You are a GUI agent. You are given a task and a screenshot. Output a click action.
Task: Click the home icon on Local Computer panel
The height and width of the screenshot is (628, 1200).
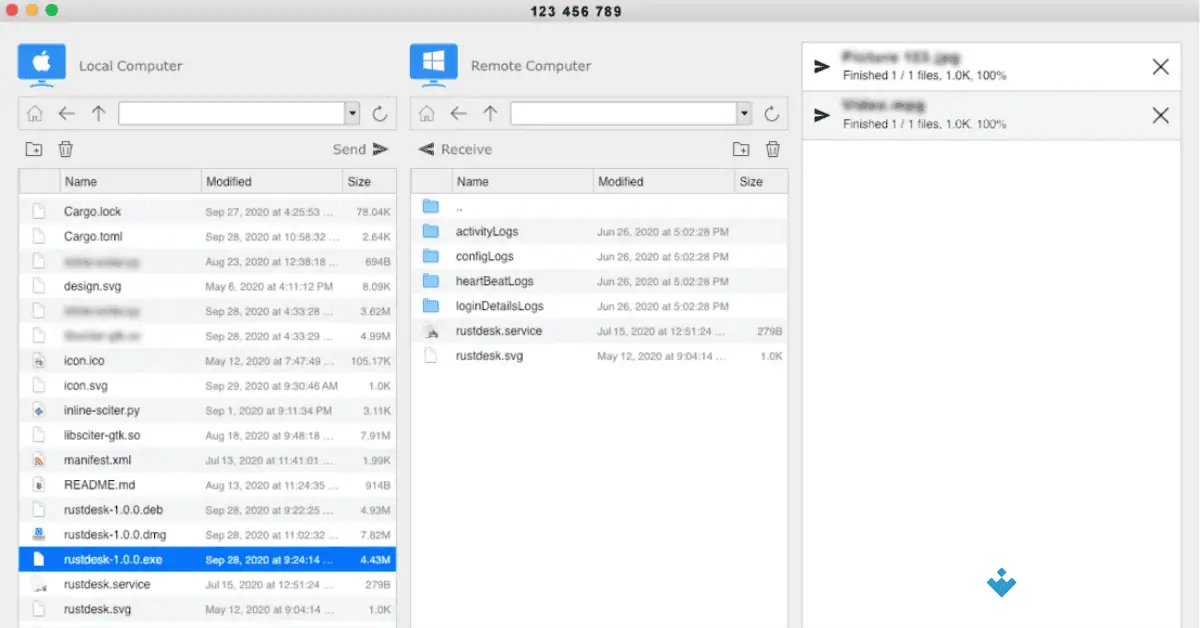[34, 113]
